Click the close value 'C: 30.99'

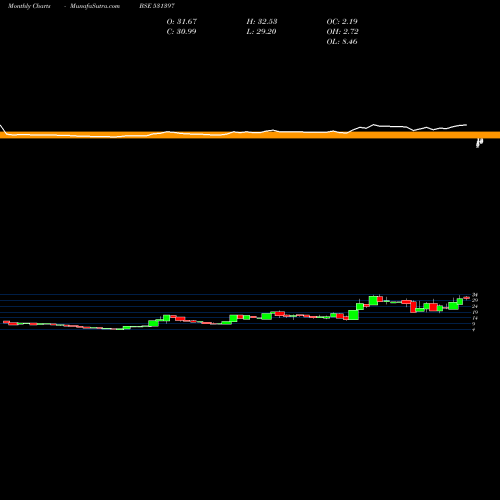[181, 31]
